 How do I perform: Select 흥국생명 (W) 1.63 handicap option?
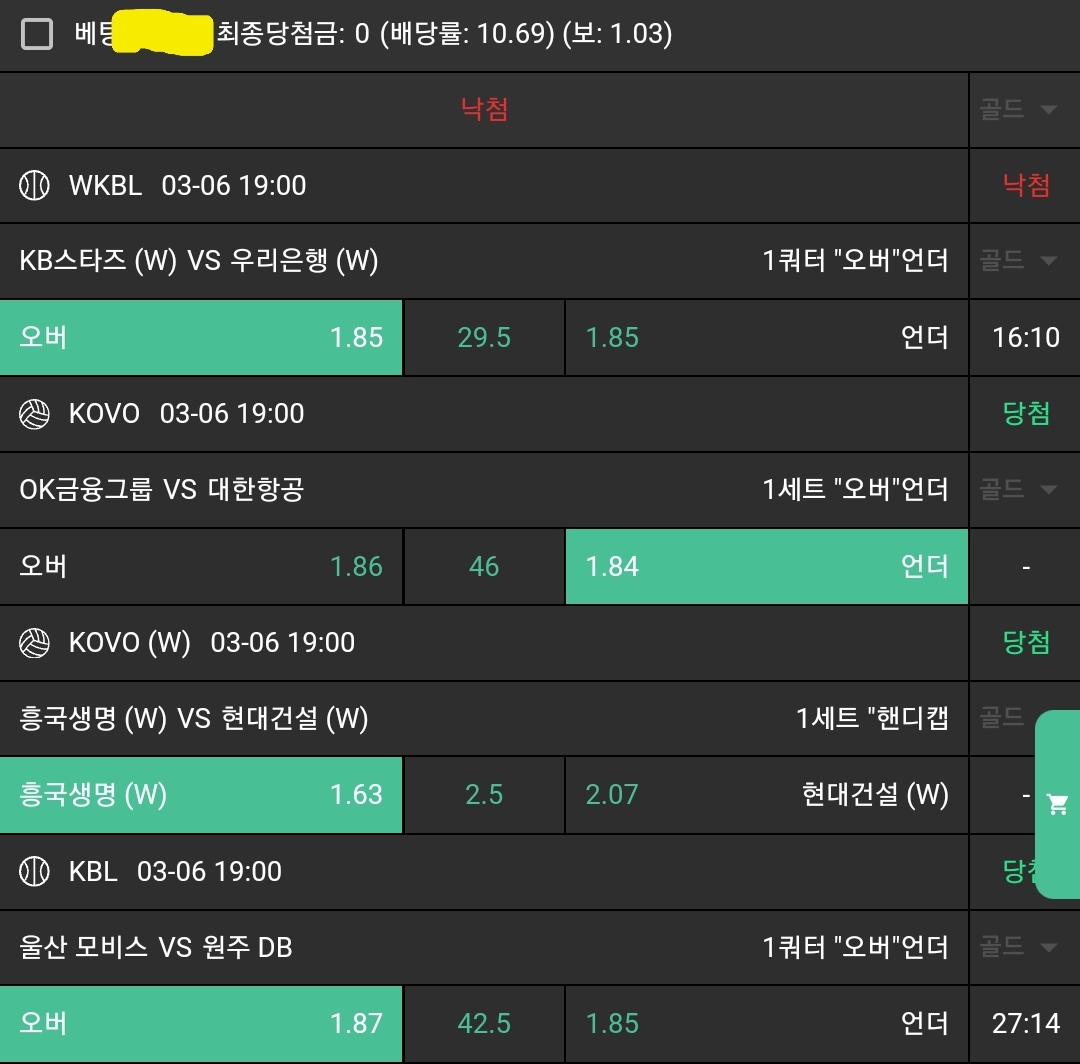(x=201, y=795)
